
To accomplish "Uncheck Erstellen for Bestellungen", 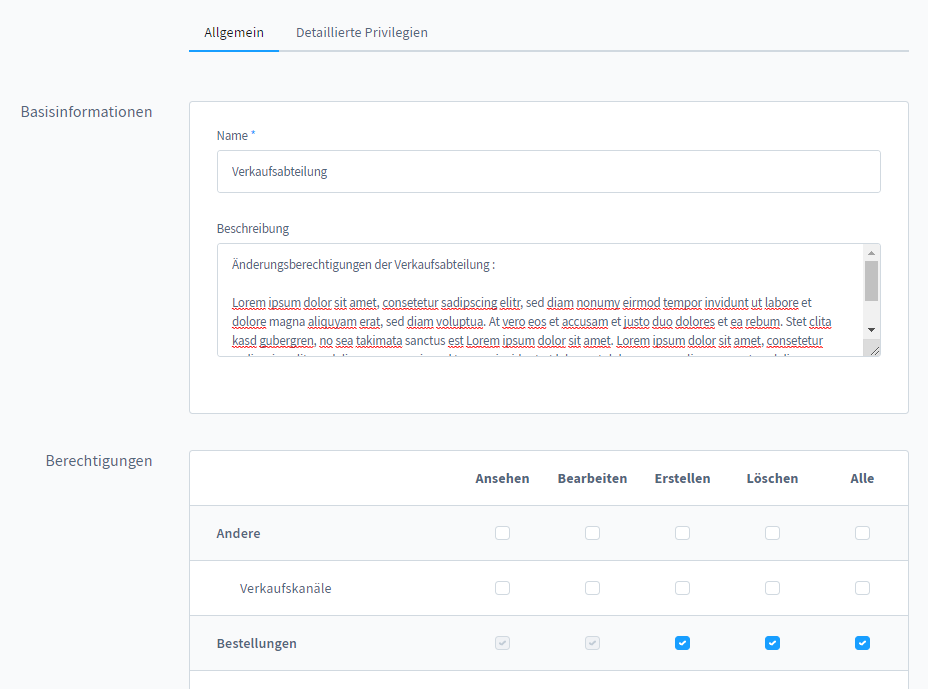I will point(682,643).
